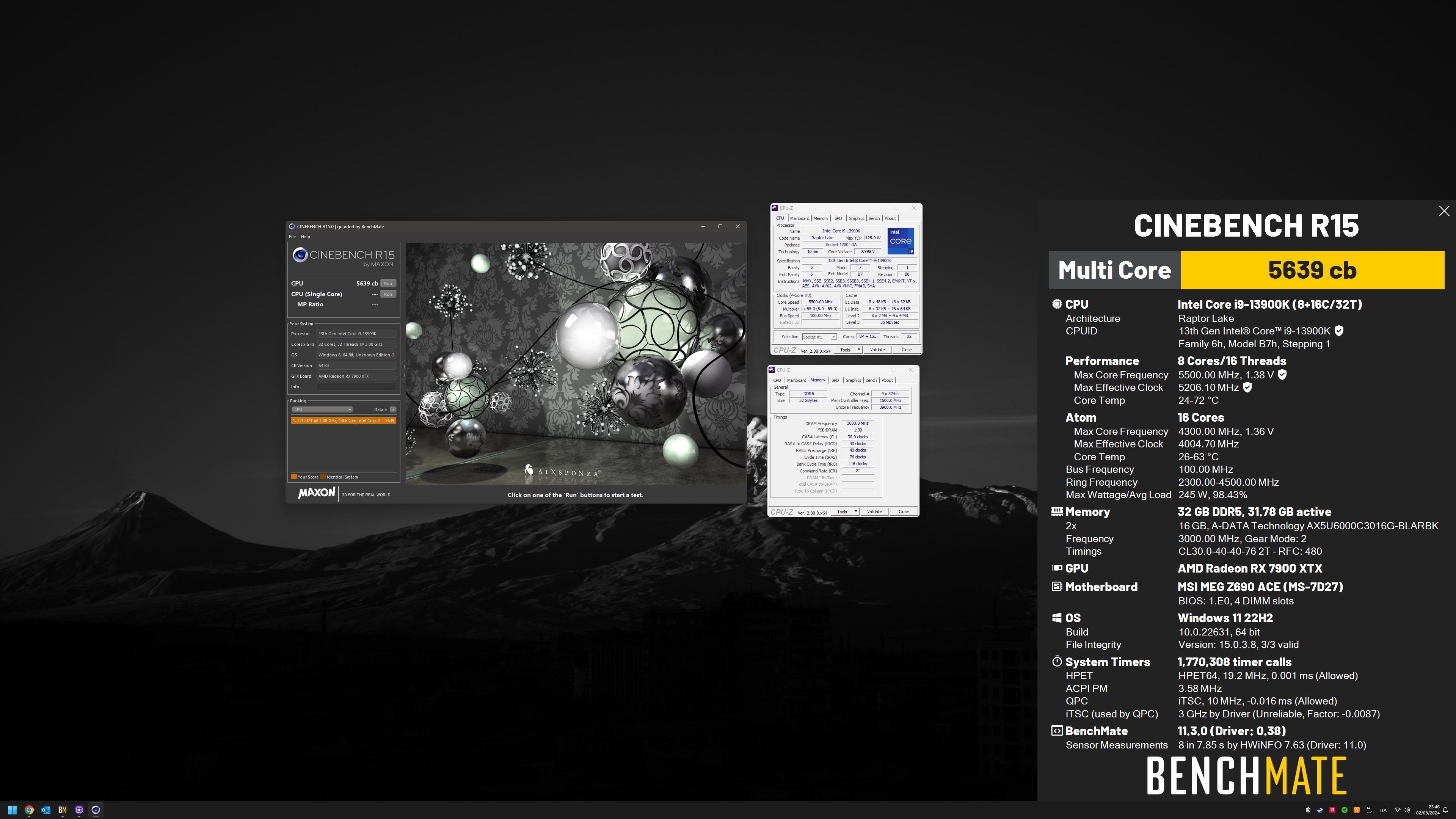The image size is (1456, 819).
Task: Open the Wi-Fi network tray icon
Action: 1398,810
